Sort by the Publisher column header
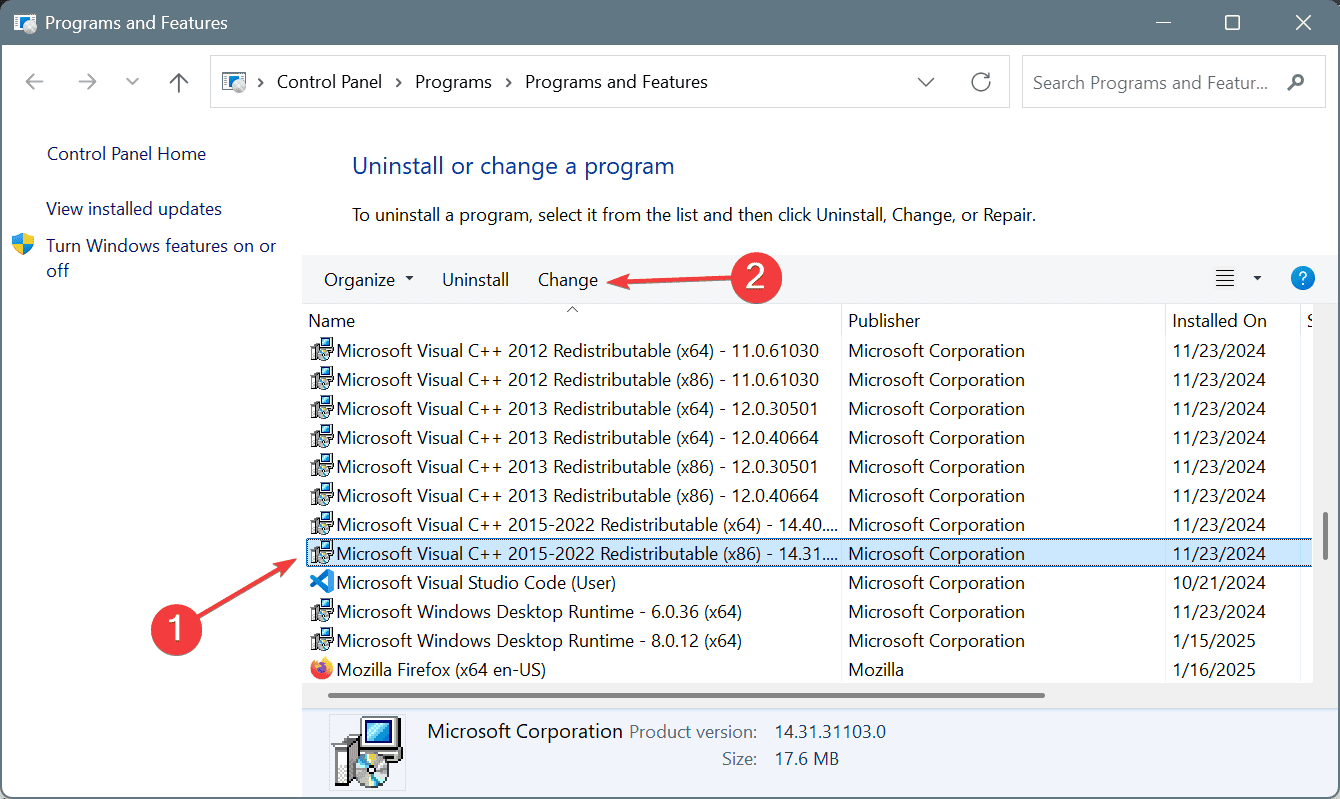1340x799 pixels. [x=1003, y=321]
